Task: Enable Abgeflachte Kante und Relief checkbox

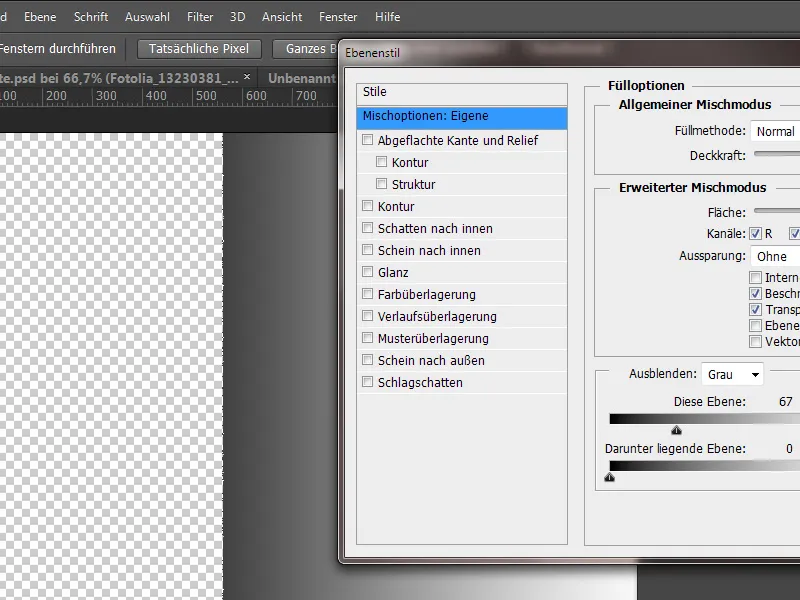Action: click(367, 140)
